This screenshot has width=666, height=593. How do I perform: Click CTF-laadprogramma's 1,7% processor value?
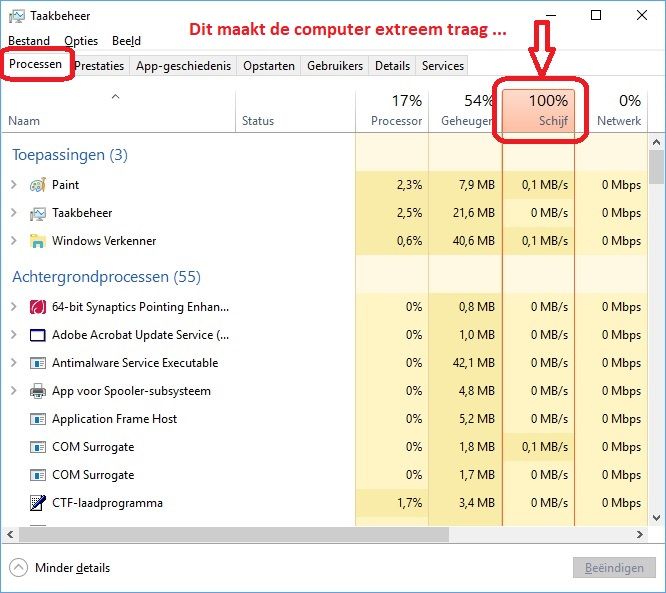point(409,503)
